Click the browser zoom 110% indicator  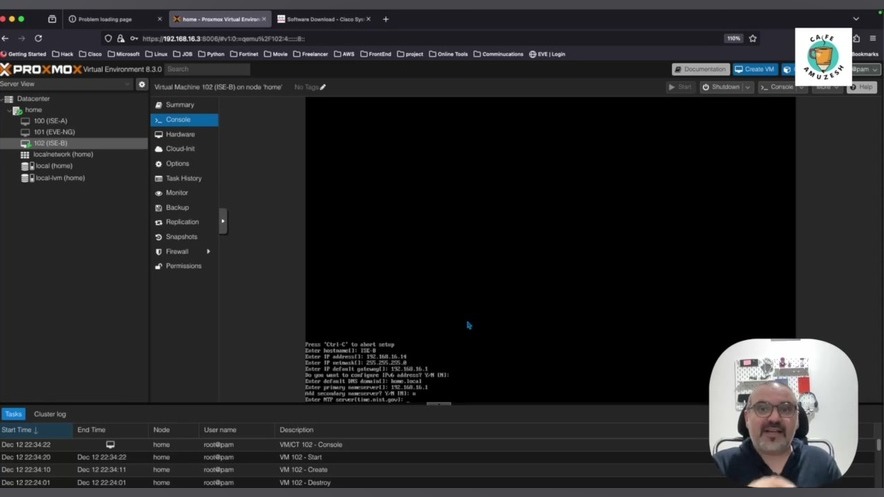coord(733,38)
